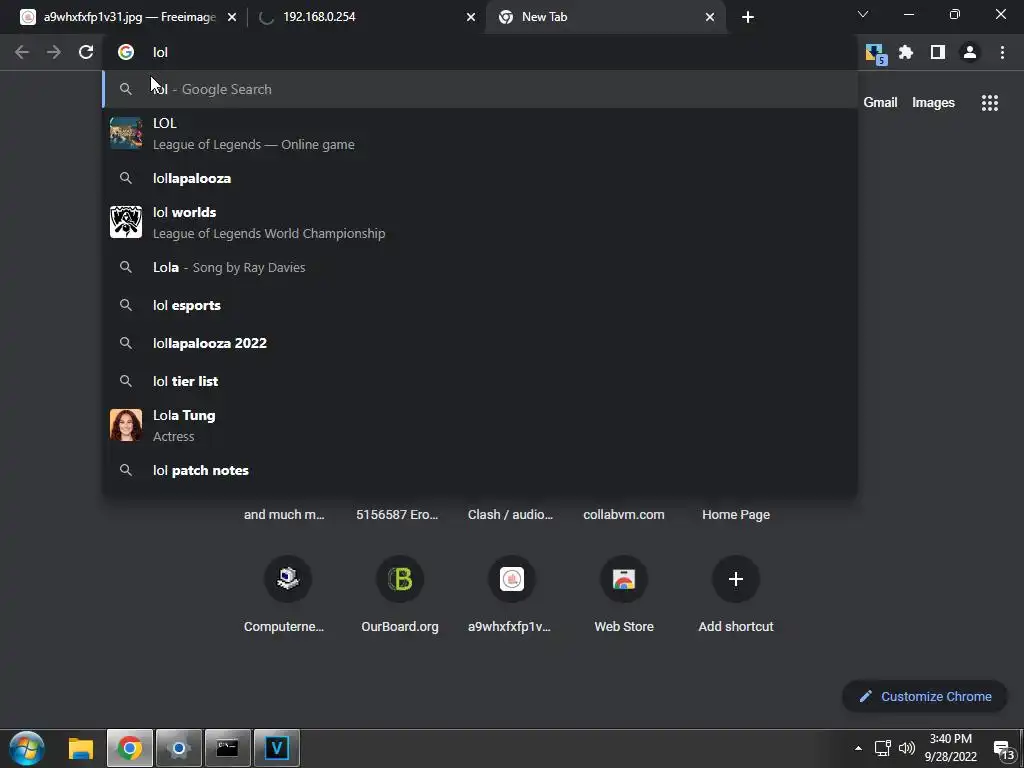Choose the lol tier list suggestion
This screenshot has width=1024, height=768.
pos(480,381)
